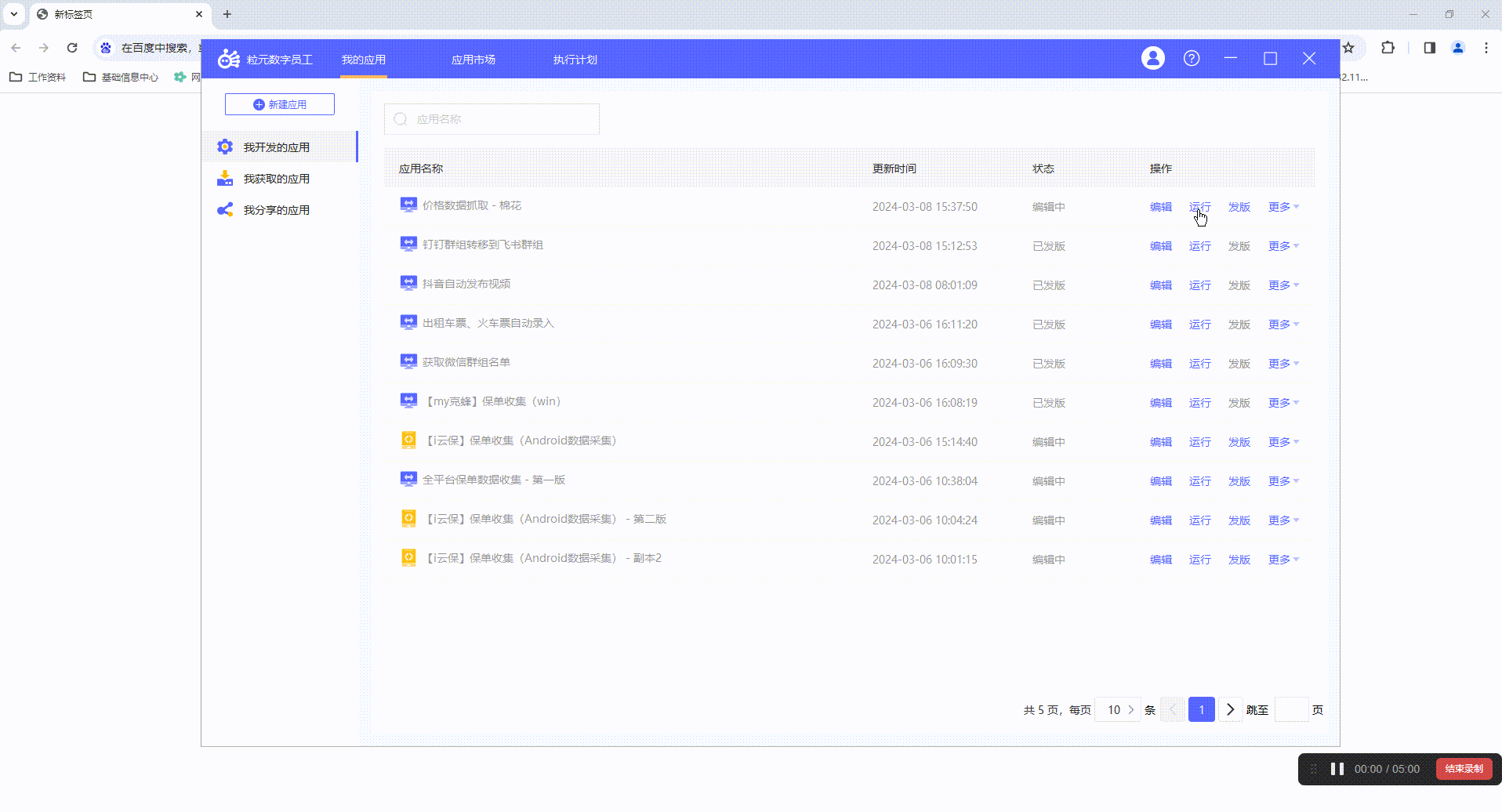The width and height of the screenshot is (1502, 812).
Task: Click page number 1 button
Action: pyautogui.click(x=1202, y=710)
